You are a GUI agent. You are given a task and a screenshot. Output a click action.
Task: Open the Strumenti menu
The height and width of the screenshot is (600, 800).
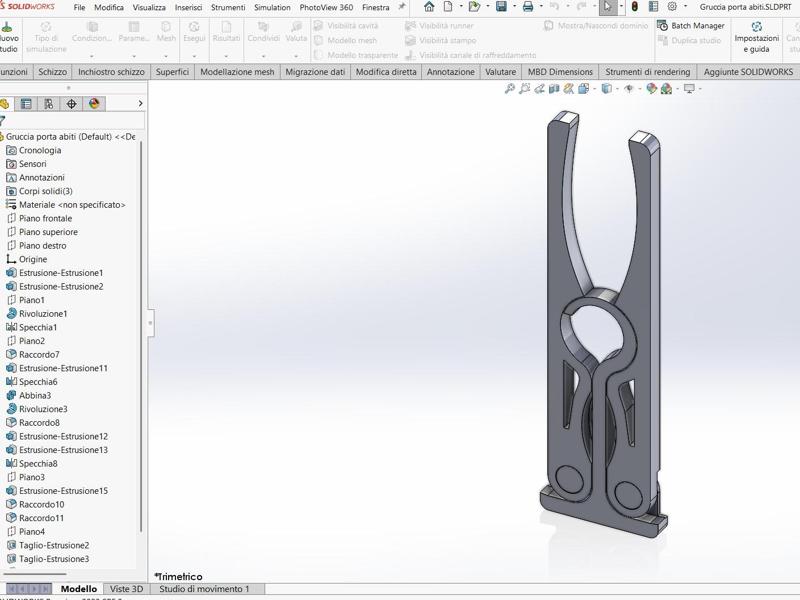[228, 7]
